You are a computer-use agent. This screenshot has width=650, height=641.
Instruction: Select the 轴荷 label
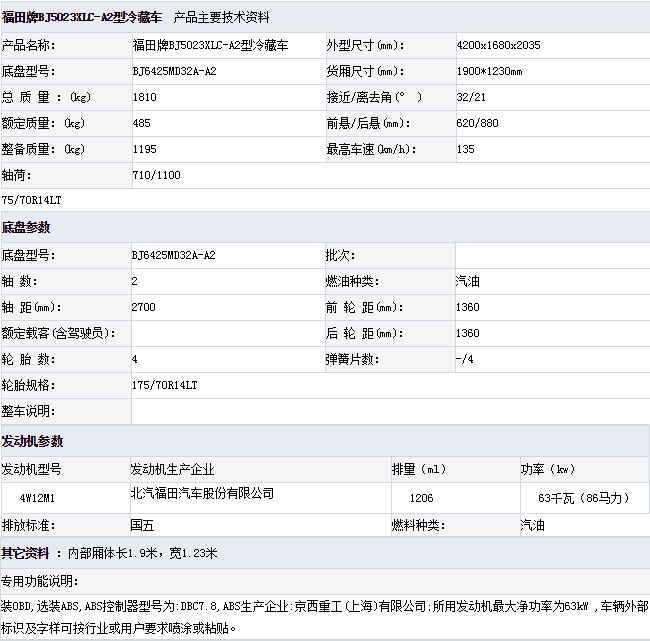tap(16, 175)
